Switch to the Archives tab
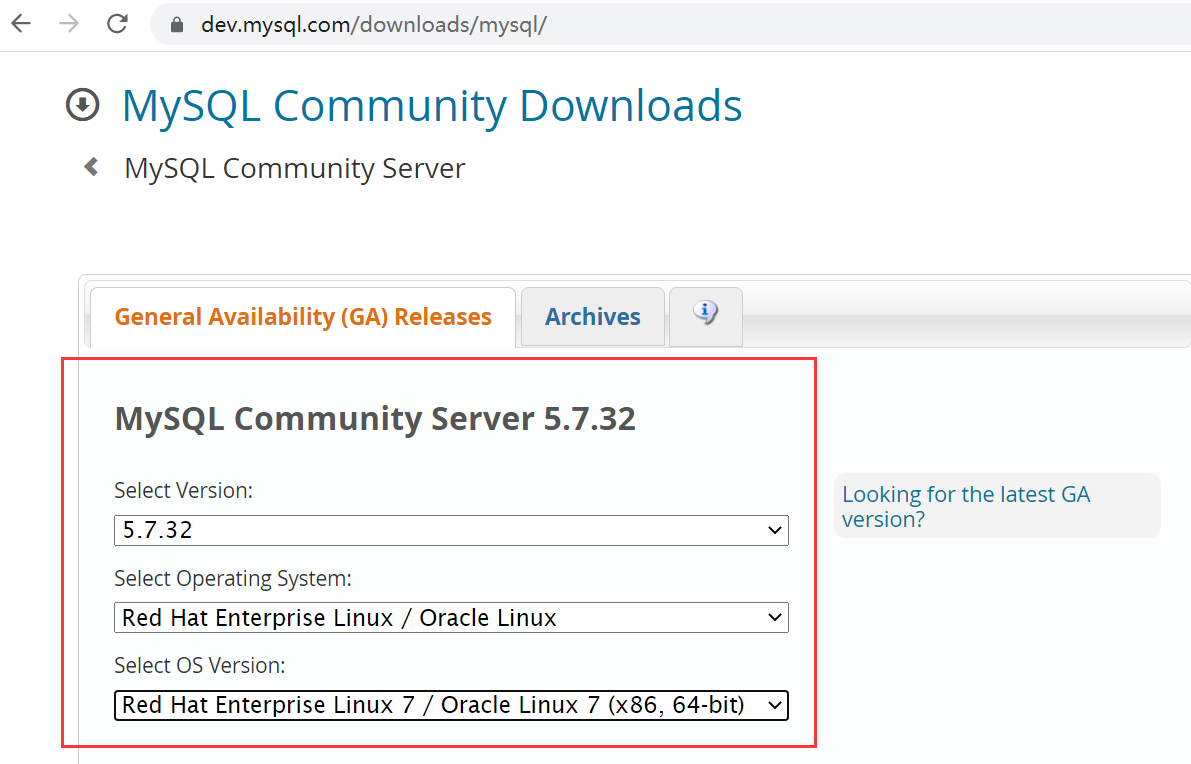Viewport: 1191px width, 764px height. point(592,316)
